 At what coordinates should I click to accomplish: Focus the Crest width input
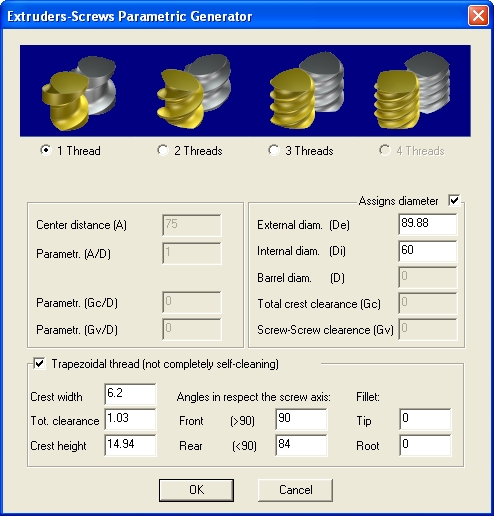[130, 394]
